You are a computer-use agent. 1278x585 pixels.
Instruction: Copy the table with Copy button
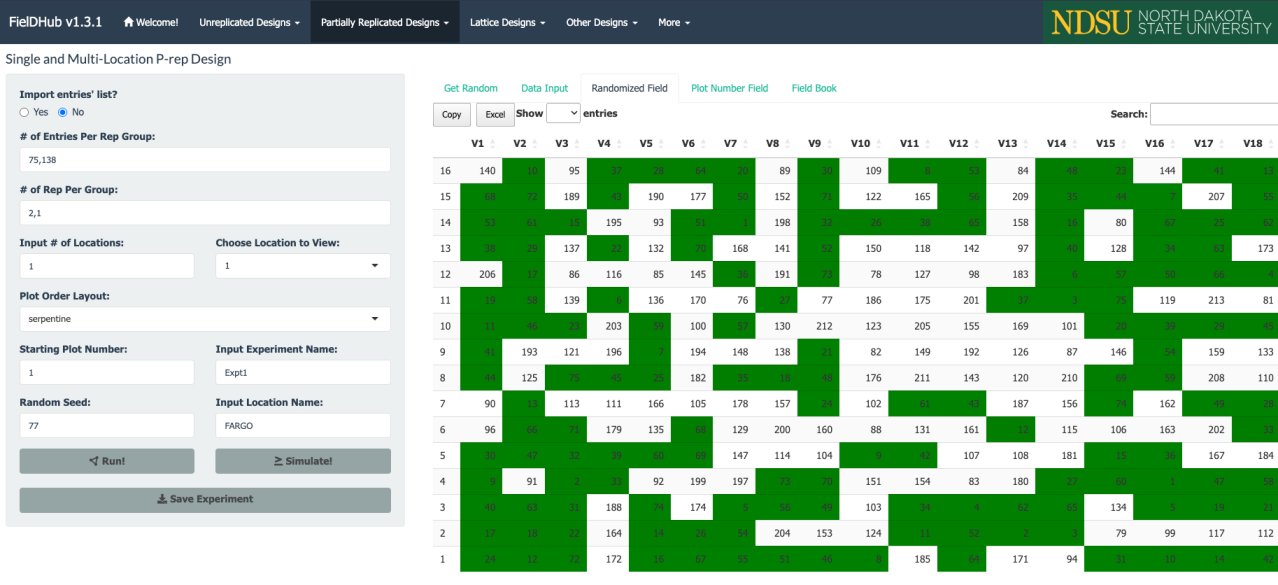pyautogui.click(x=451, y=115)
